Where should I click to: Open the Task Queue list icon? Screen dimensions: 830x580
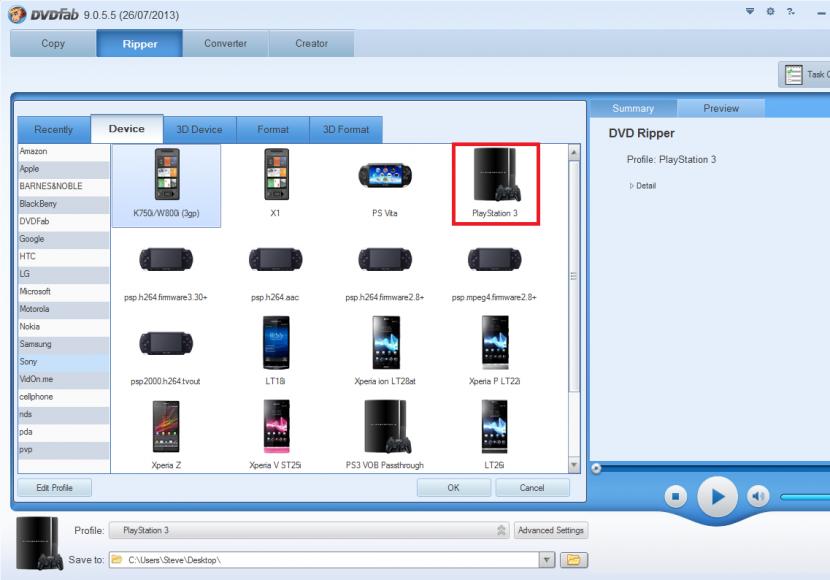pos(793,75)
